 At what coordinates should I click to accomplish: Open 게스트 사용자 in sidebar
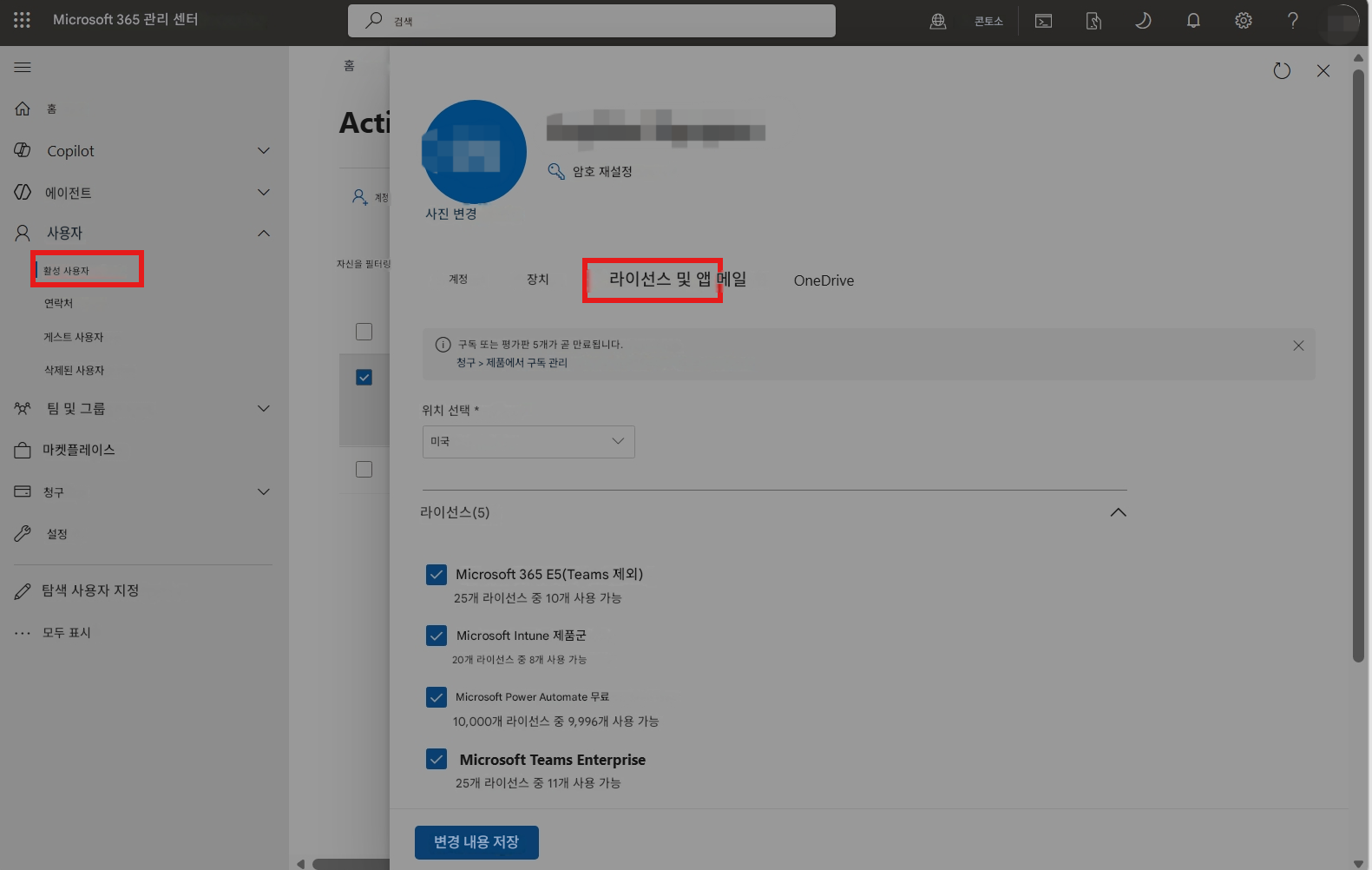tap(74, 337)
